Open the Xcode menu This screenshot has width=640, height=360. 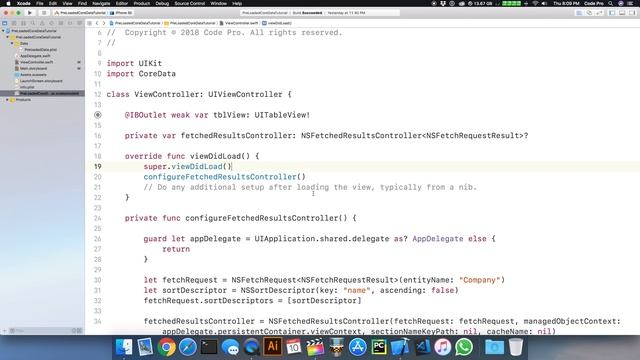24,3
